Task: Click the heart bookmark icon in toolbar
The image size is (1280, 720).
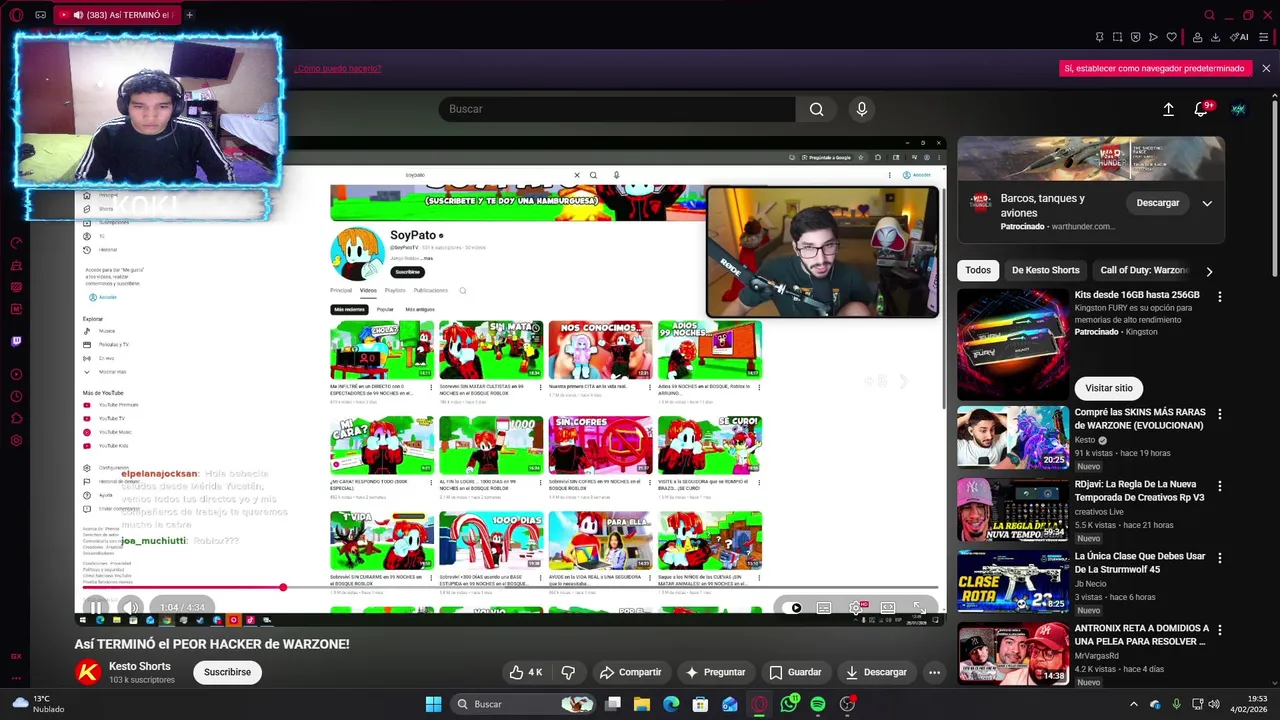Action: coord(1171,37)
